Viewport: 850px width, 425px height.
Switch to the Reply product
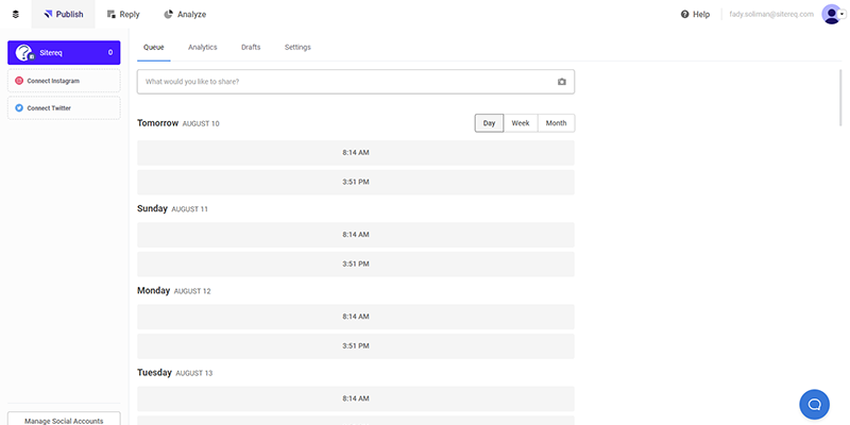coord(123,14)
